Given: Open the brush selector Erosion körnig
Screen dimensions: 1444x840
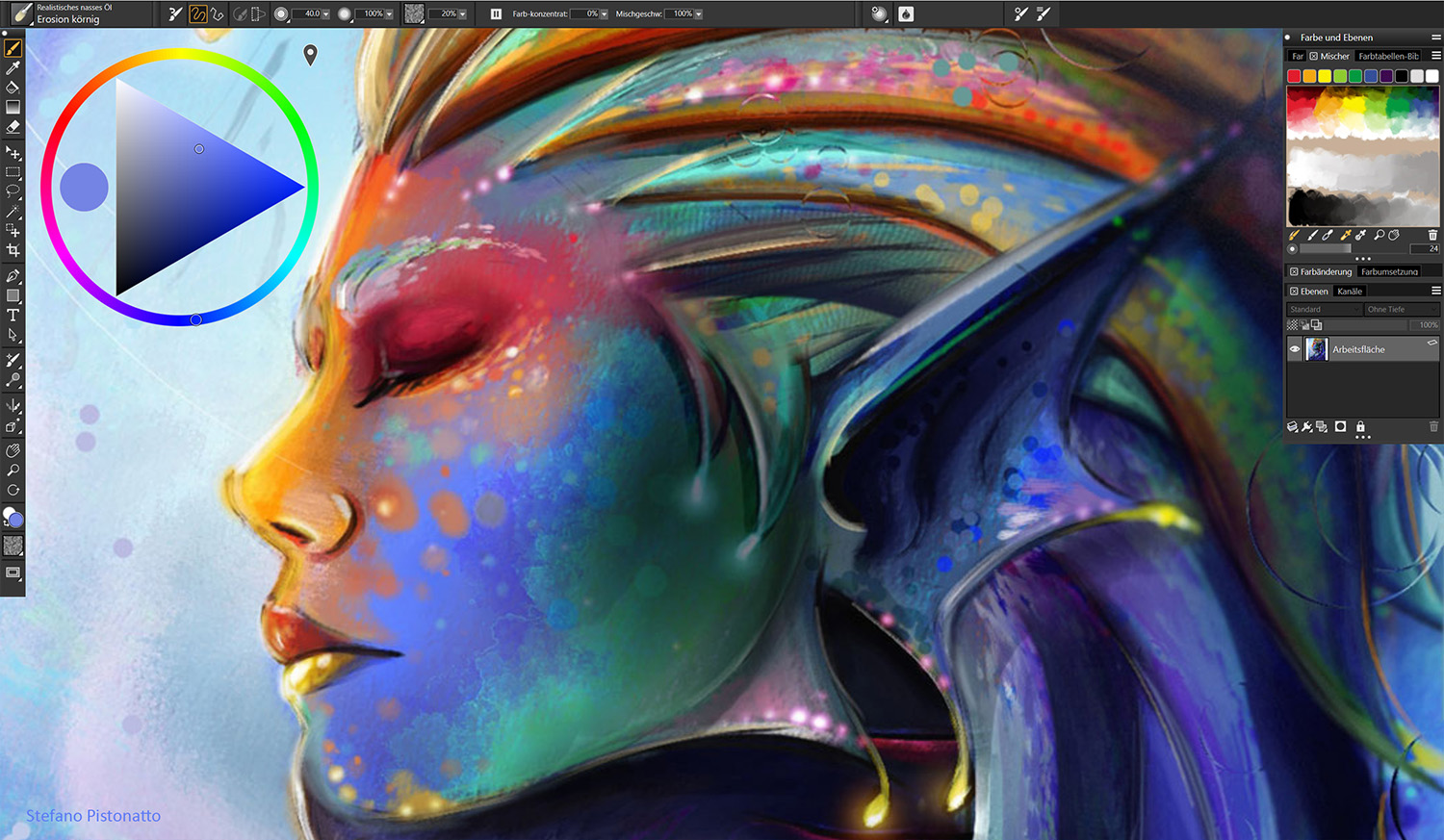Looking at the screenshot, I should click(67, 14).
